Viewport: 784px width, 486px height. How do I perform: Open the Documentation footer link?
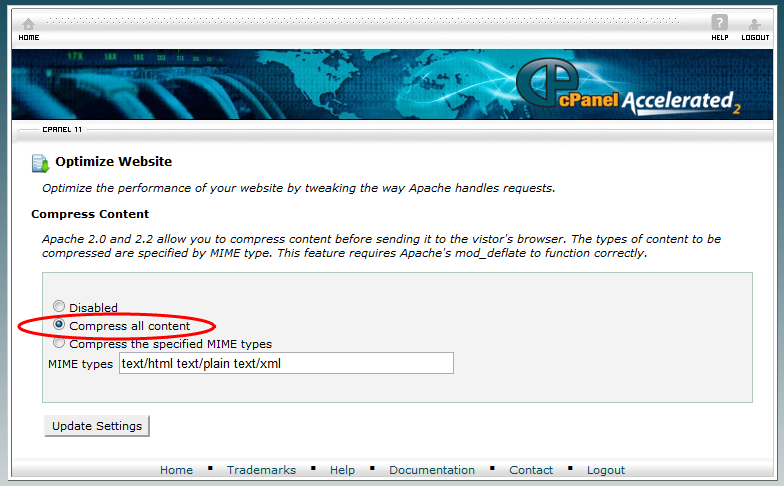pos(432,470)
